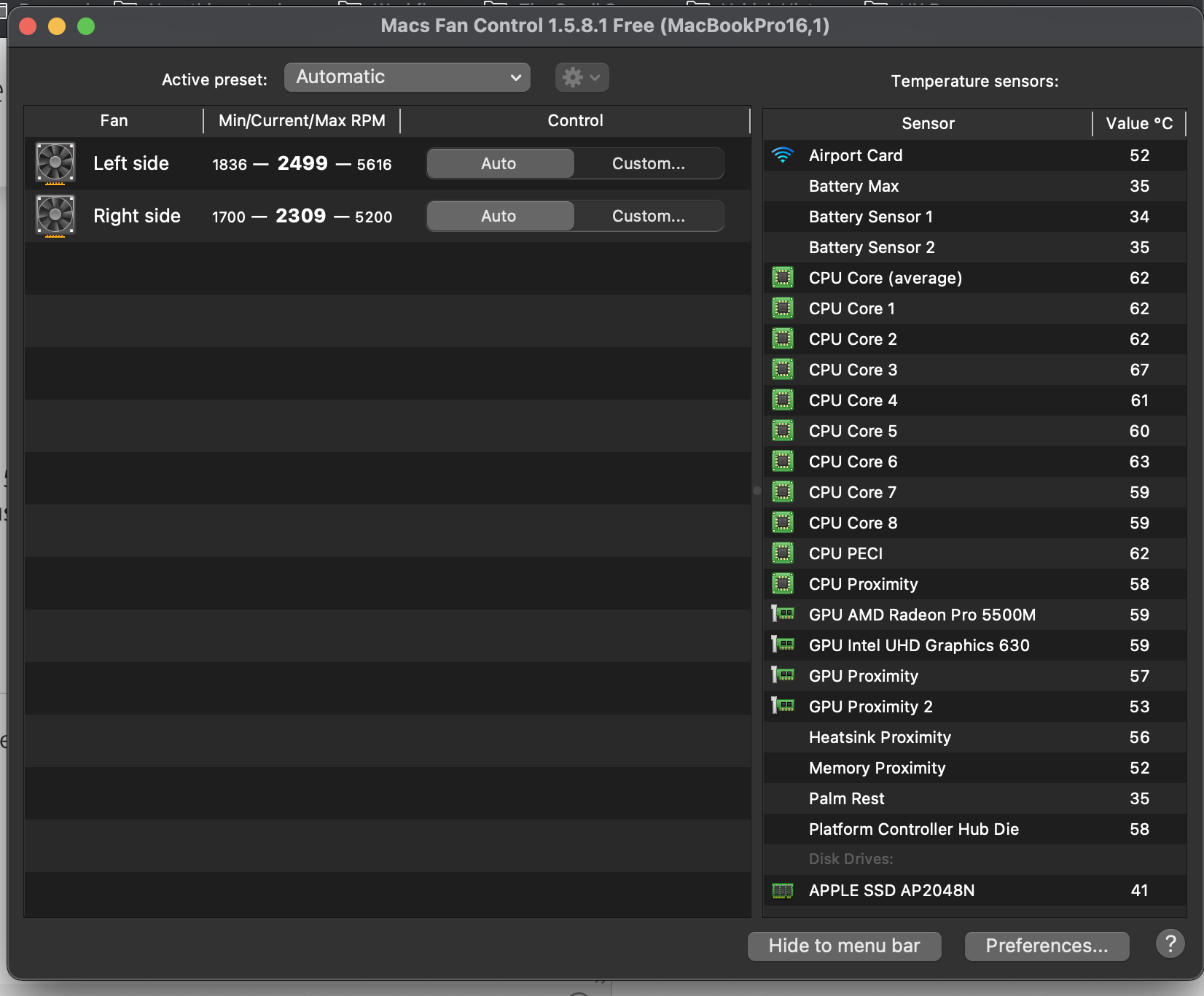Click Right side min RPM 1700
Image resolution: width=1204 pixels, height=996 pixels.
tap(229, 217)
